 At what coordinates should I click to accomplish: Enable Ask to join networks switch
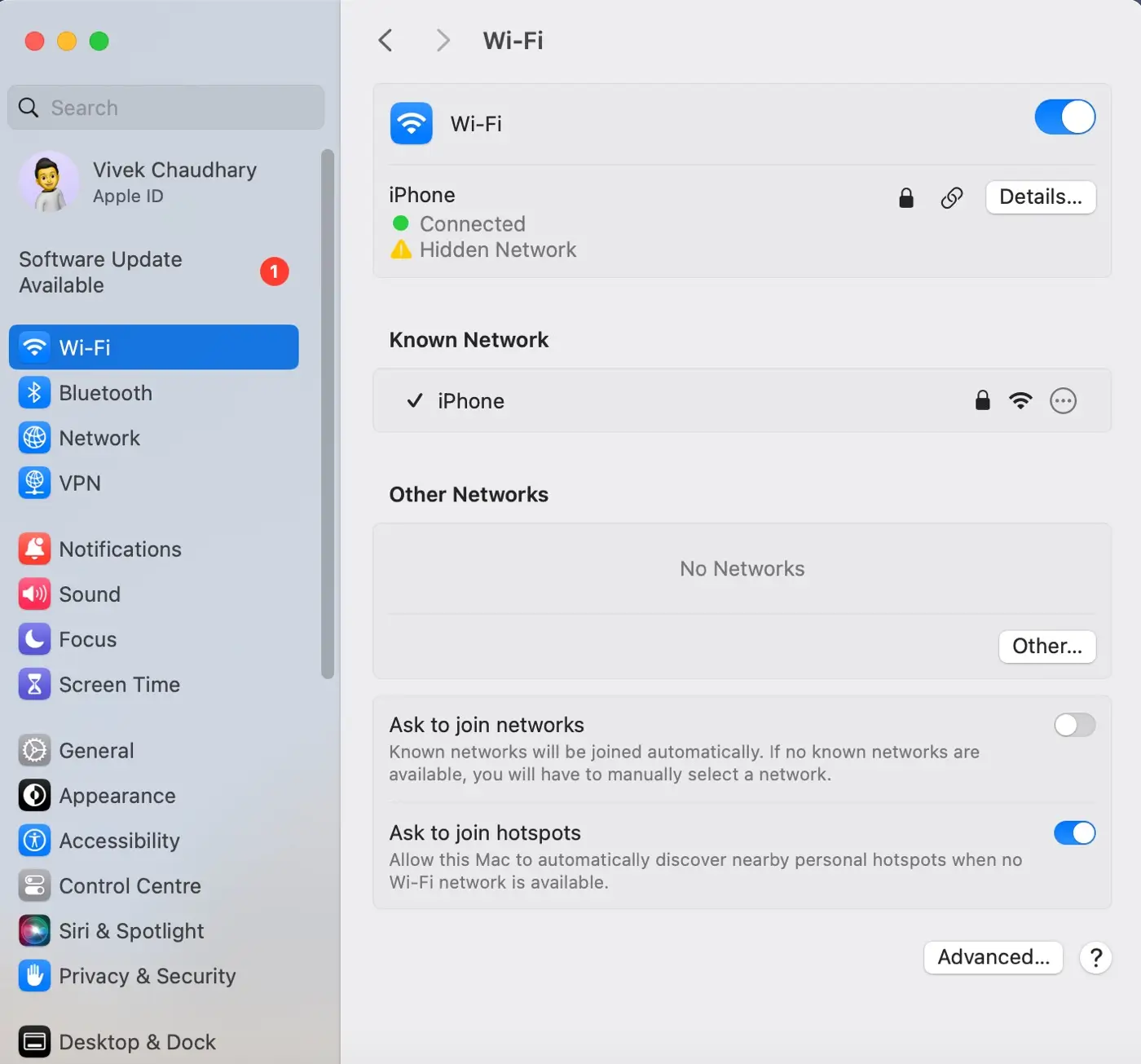click(x=1075, y=725)
